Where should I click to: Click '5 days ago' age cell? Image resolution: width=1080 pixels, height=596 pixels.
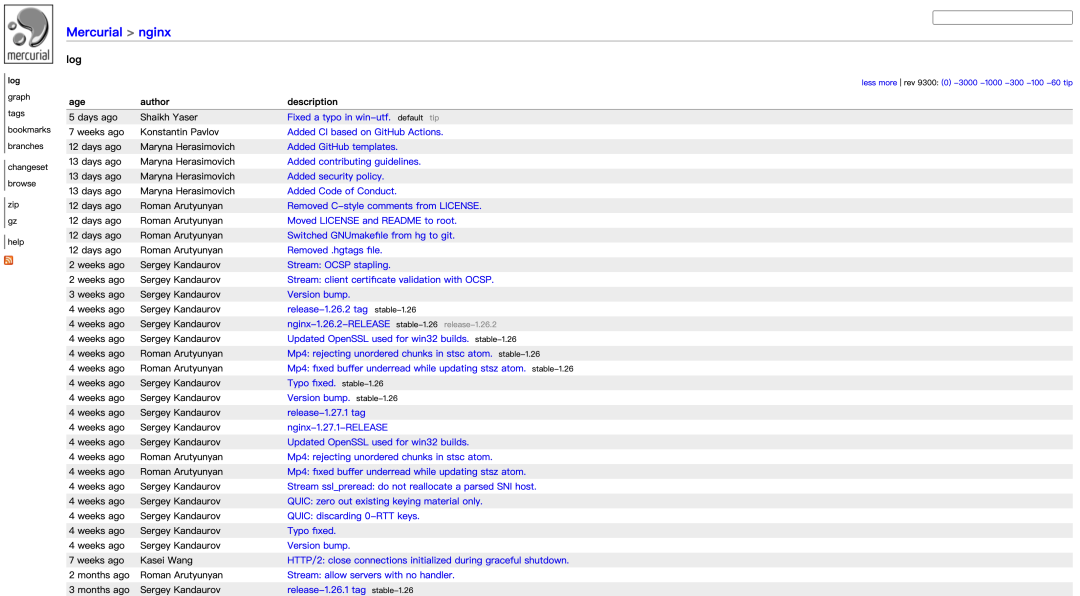click(93, 117)
